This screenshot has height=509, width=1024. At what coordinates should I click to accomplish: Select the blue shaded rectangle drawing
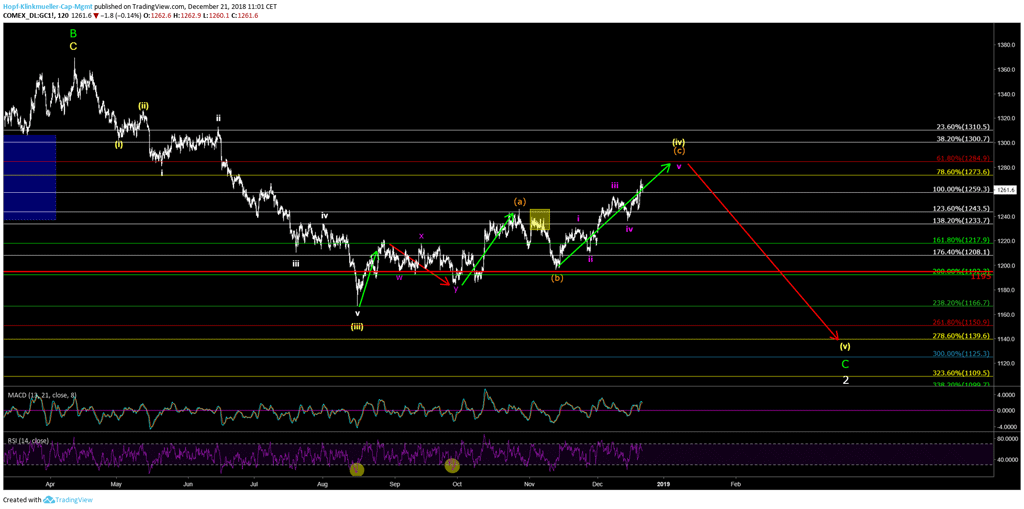click(x=29, y=177)
